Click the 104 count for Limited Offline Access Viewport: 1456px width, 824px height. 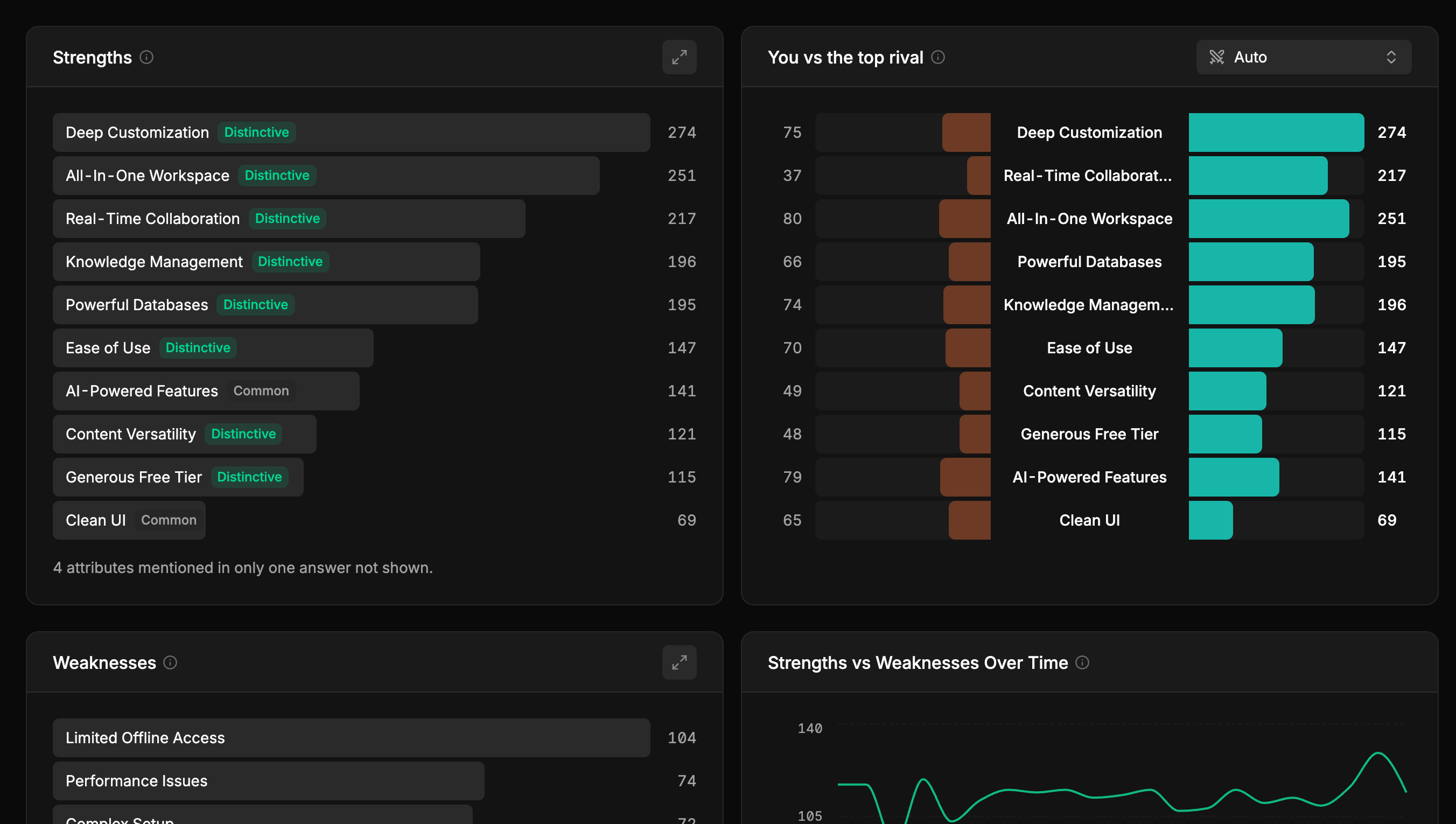682,737
